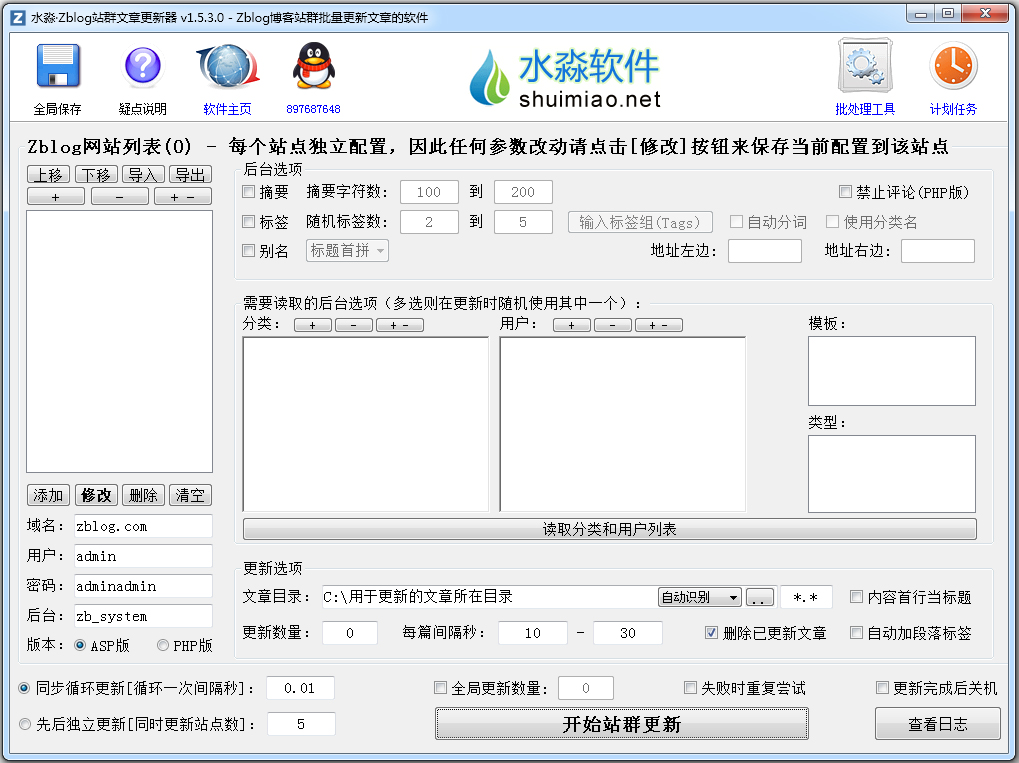This screenshot has height=763, width=1019.
Task: Select the PHP版 radio button
Action: tap(163, 645)
